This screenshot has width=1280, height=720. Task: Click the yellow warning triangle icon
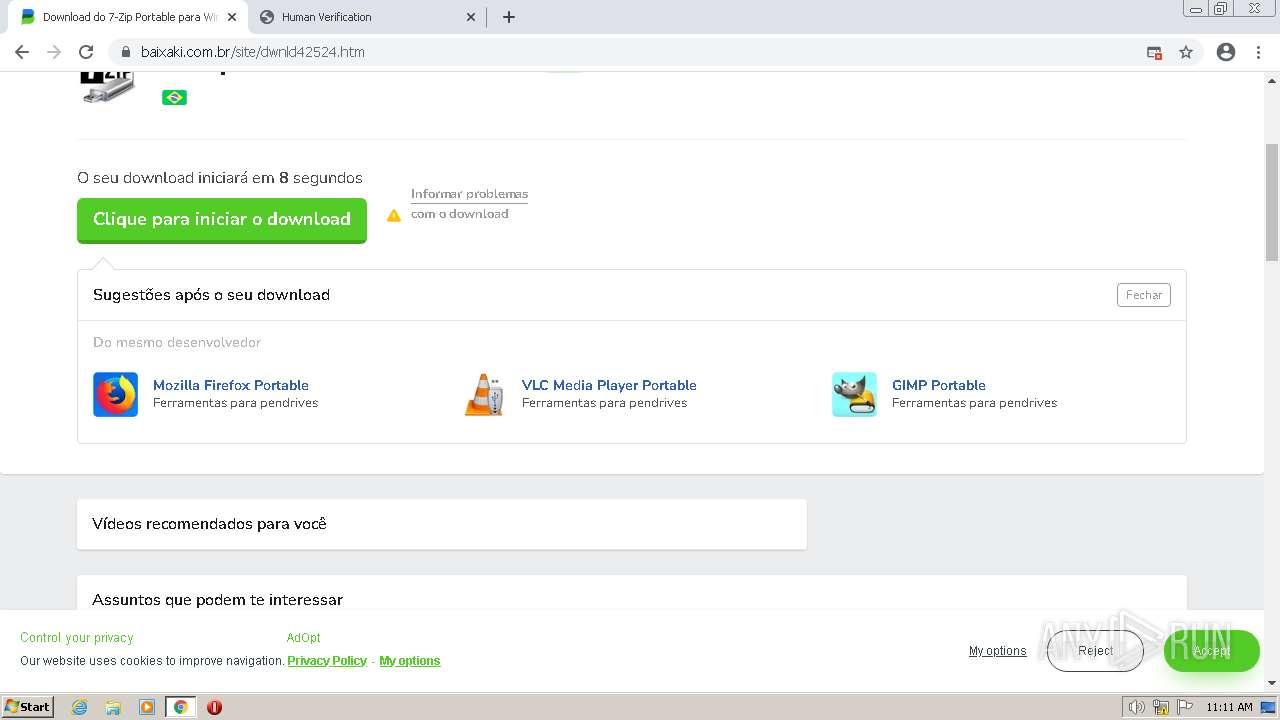(x=394, y=215)
